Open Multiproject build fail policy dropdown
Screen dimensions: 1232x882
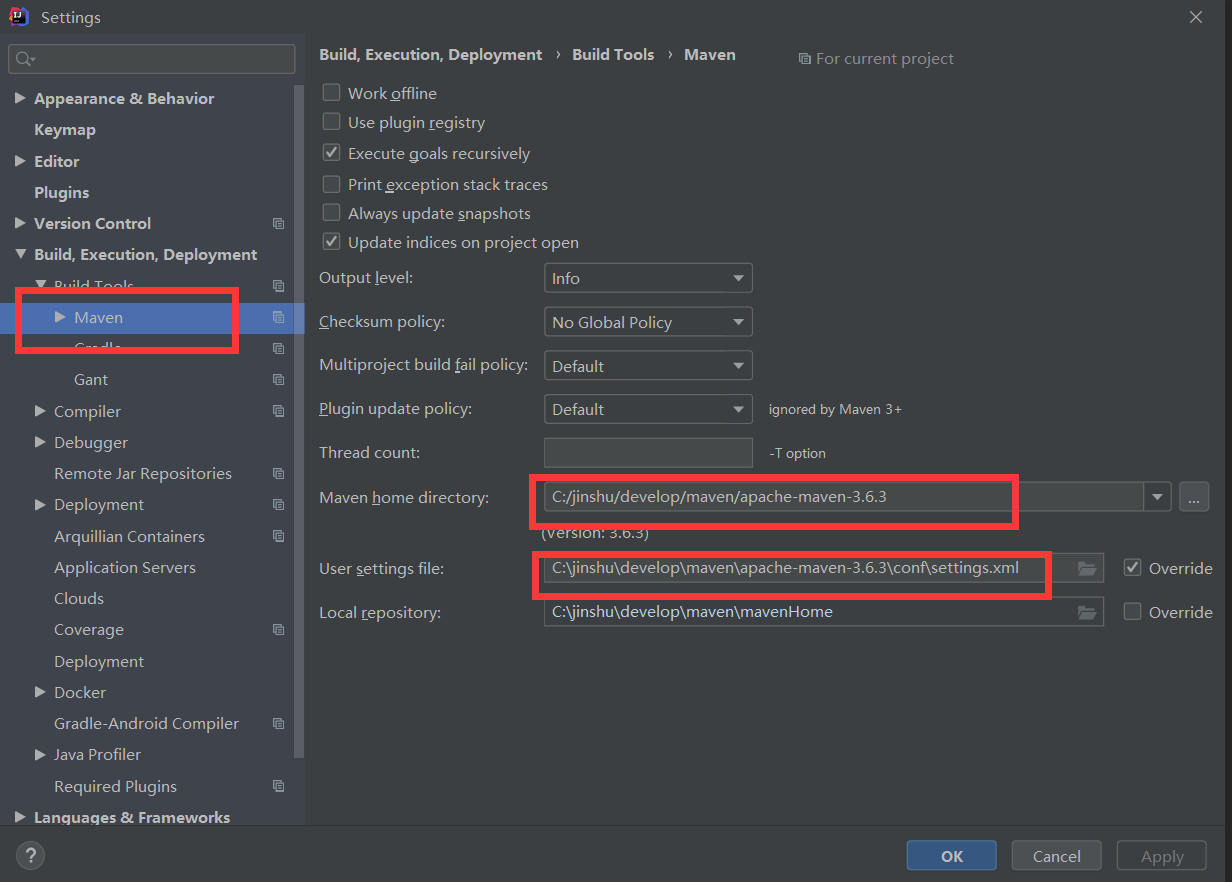pyautogui.click(x=648, y=366)
